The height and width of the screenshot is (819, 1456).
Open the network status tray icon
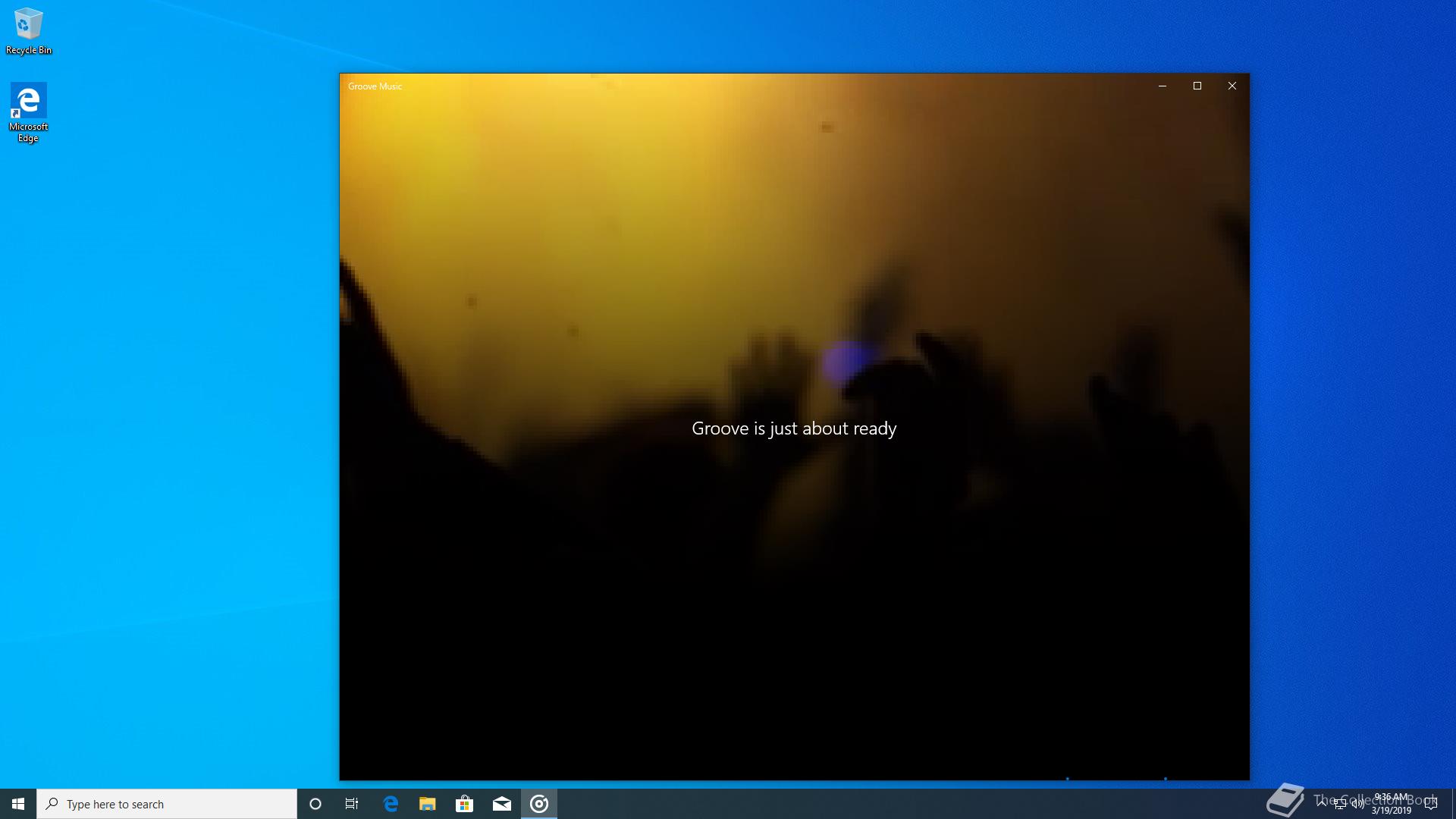[1340, 804]
